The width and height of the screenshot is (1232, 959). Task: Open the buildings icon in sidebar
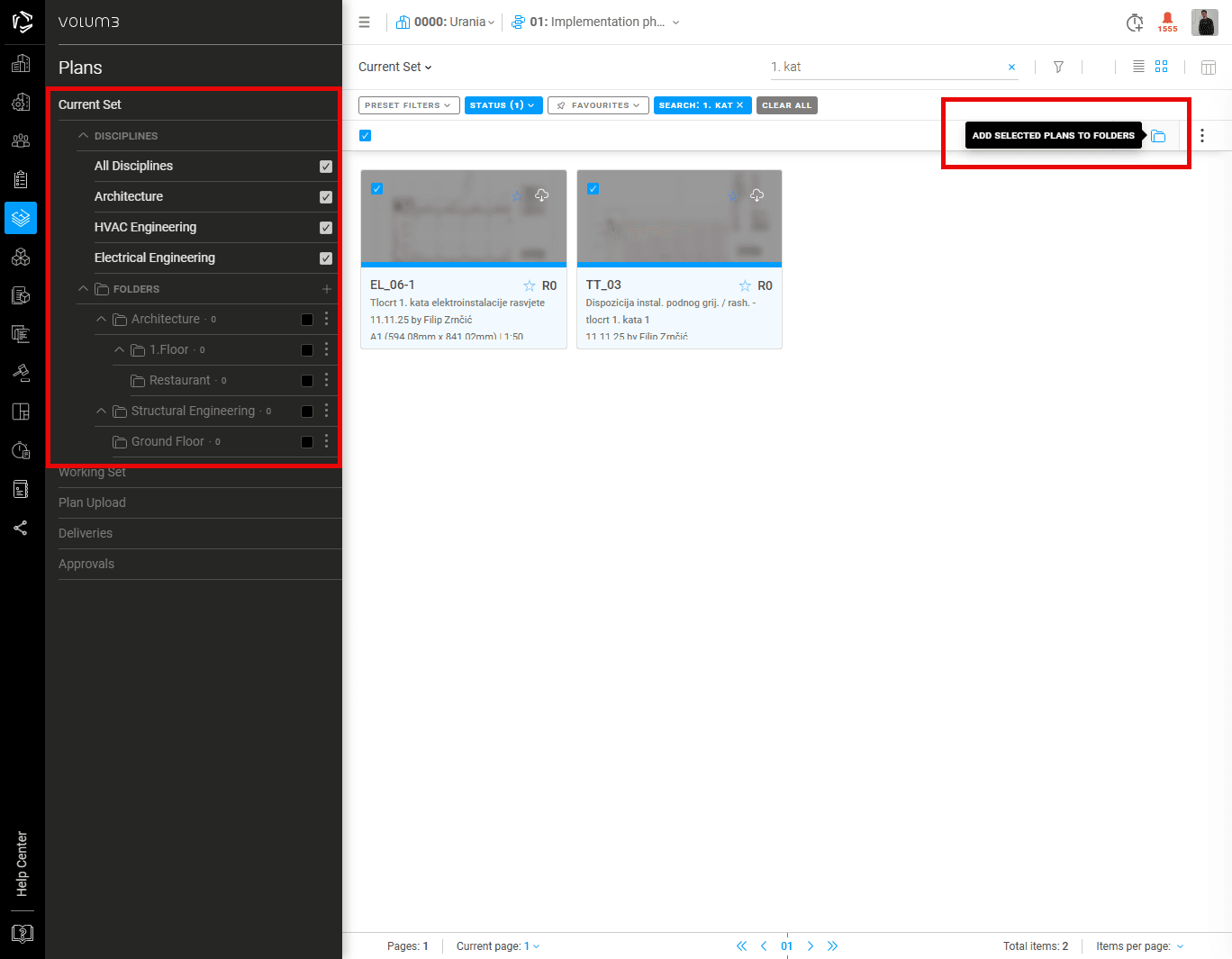coord(21,63)
